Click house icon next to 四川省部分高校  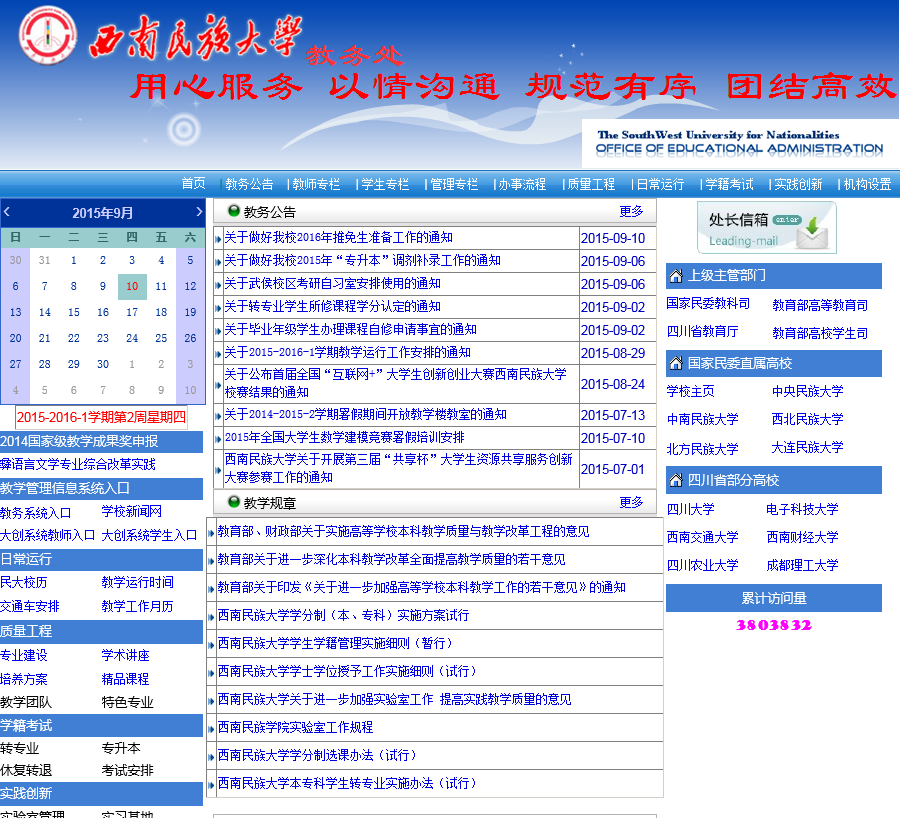676,480
